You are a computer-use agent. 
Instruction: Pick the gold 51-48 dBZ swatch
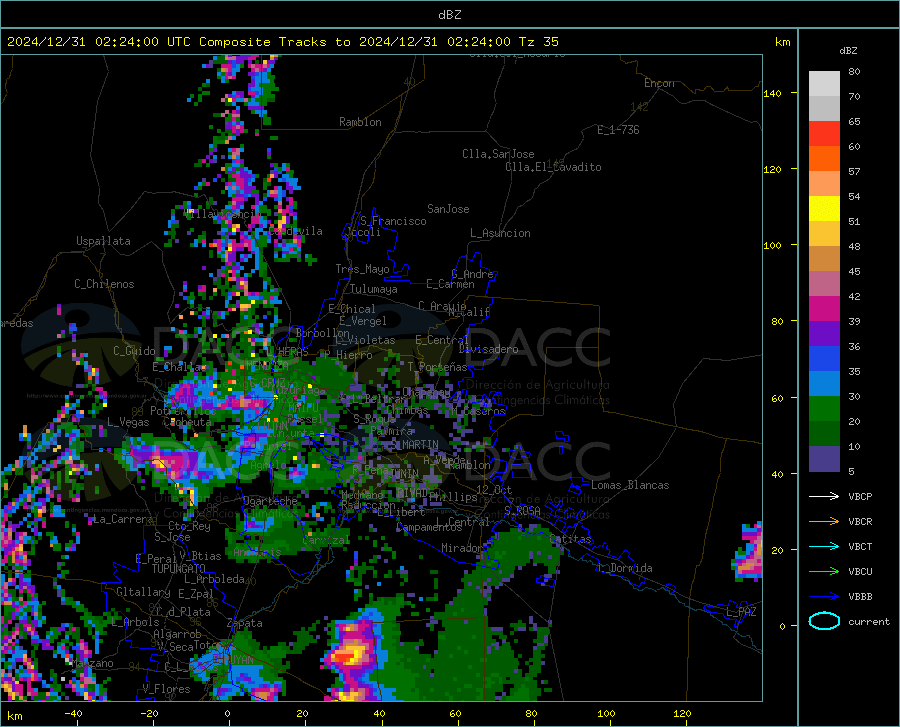coord(824,234)
